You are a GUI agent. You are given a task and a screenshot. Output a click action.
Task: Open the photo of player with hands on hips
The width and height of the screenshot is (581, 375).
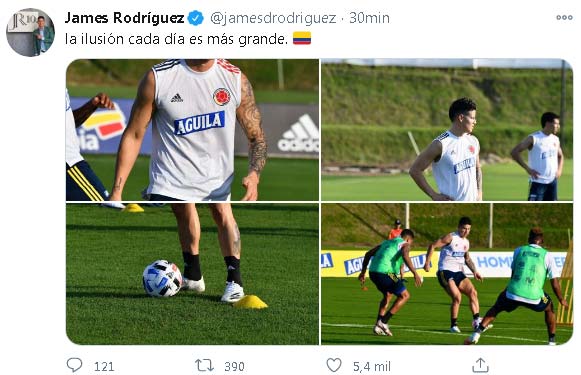tap(447, 130)
